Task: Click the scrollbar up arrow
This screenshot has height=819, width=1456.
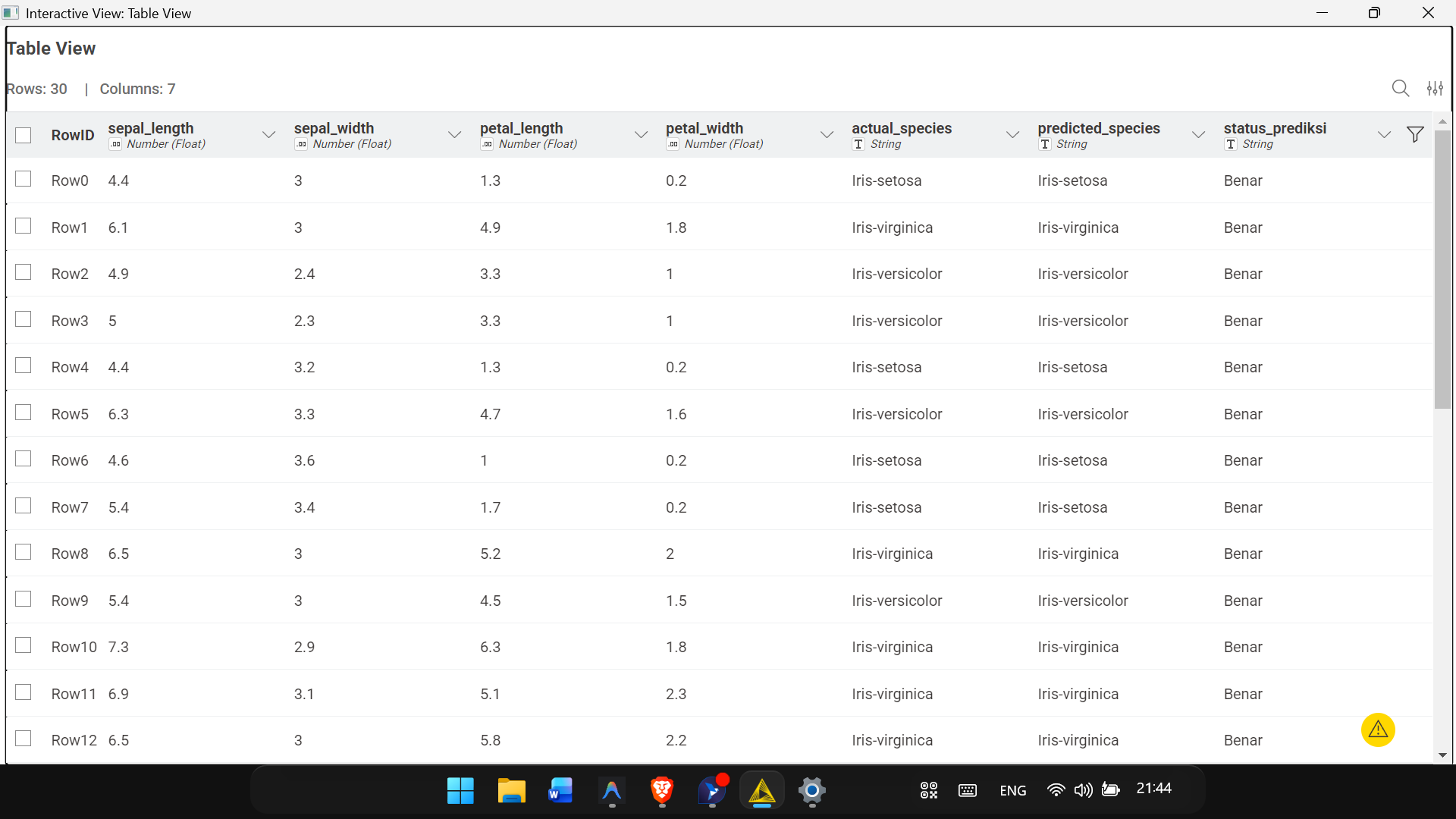Action: (x=1442, y=121)
